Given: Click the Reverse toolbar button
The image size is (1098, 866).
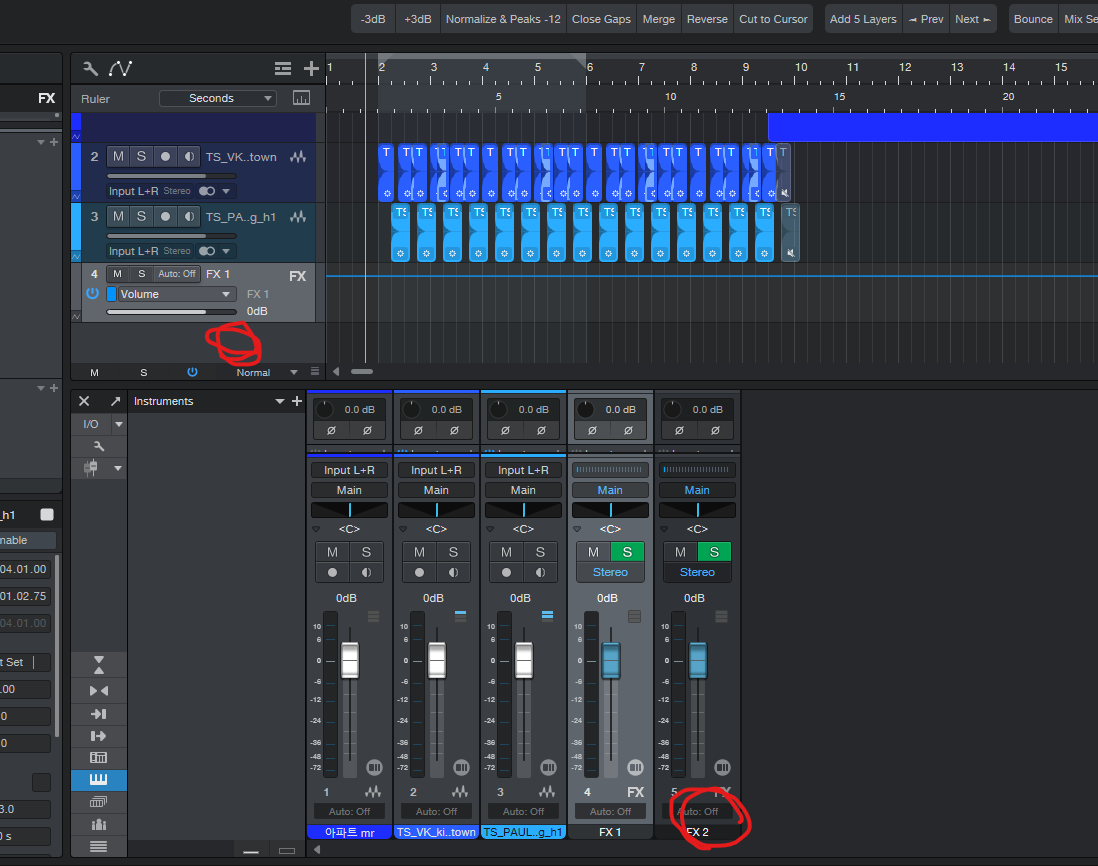Looking at the screenshot, I should [x=707, y=19].
